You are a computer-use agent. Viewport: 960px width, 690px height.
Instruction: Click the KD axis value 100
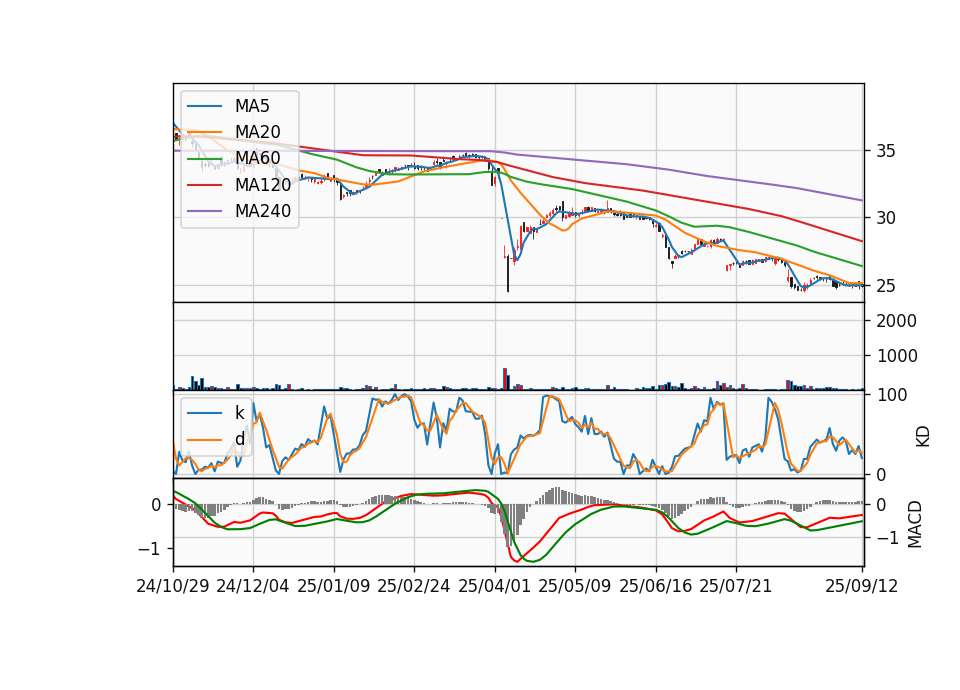click(892, 395)
